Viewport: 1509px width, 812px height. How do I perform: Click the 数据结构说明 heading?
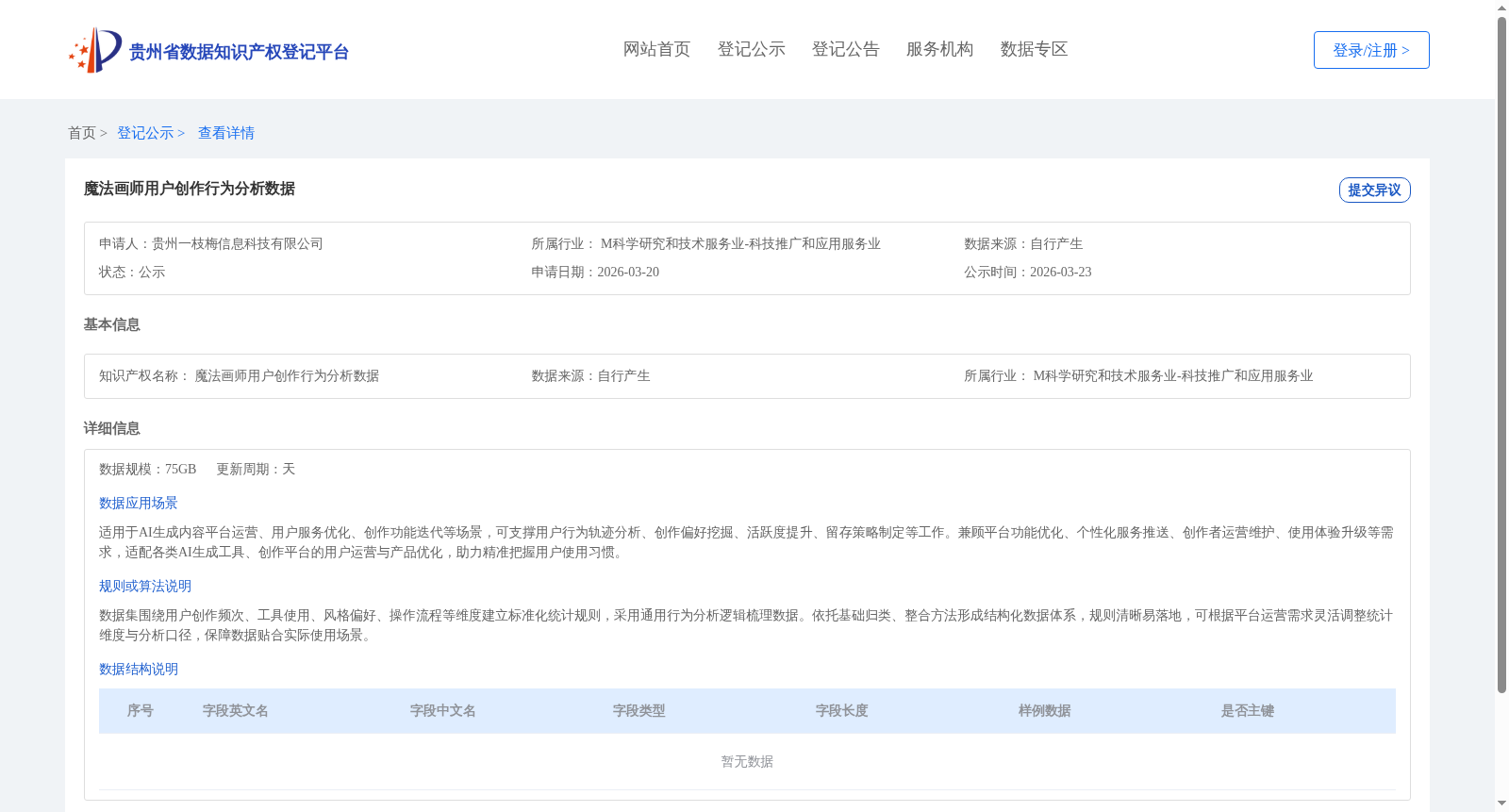tap(139, 669)
